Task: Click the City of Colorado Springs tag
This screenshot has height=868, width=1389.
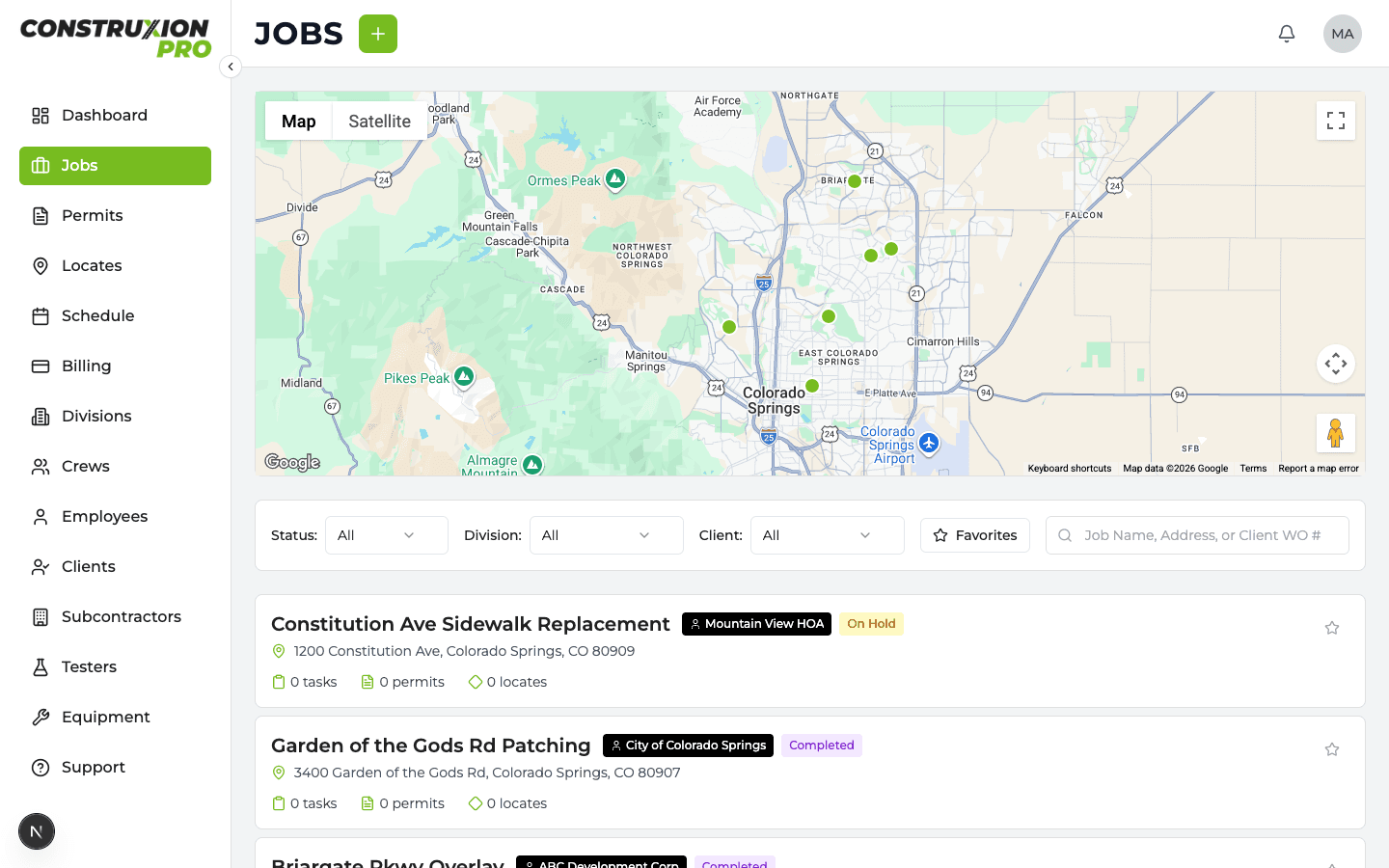Action: [x=689, y=746]
